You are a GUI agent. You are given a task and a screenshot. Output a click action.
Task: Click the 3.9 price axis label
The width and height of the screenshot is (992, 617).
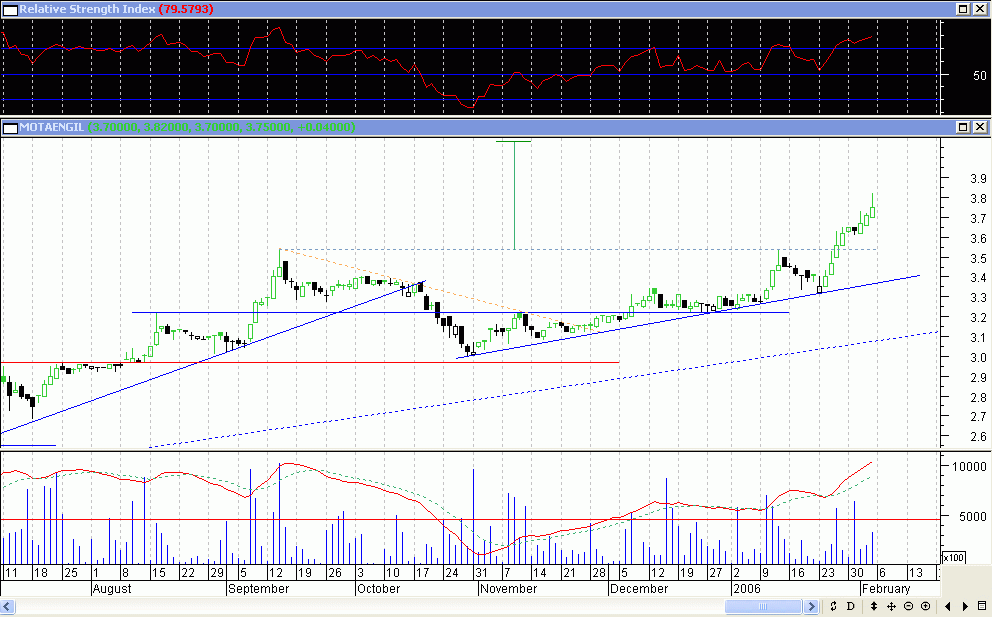pyautogui.click(x=978, y=179)
